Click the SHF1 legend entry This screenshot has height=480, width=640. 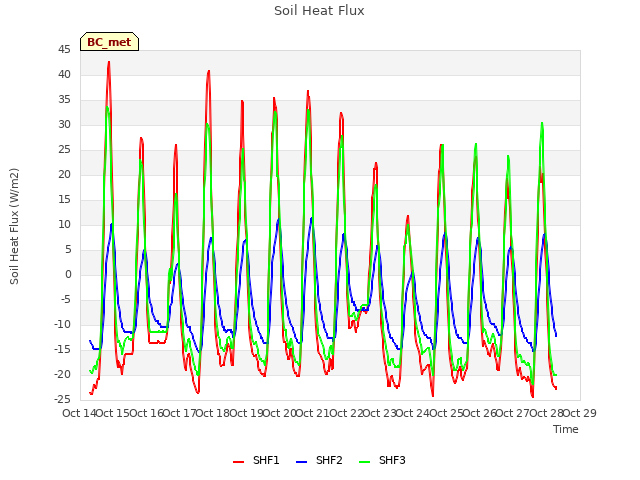[x=256, y=460]
